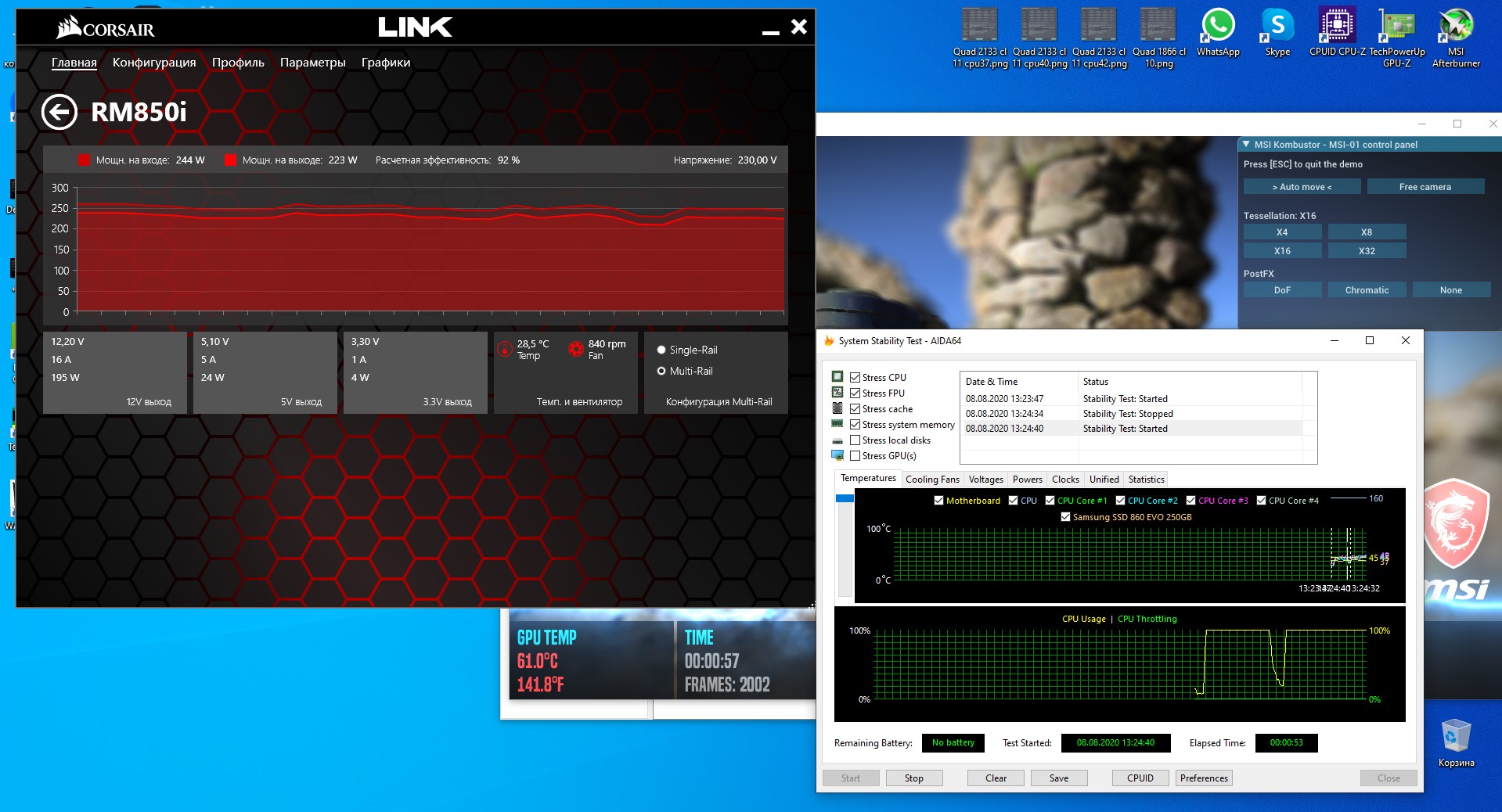Select Single-Rail configuration
Screen dimensions: 1502x812
(661, 350)
